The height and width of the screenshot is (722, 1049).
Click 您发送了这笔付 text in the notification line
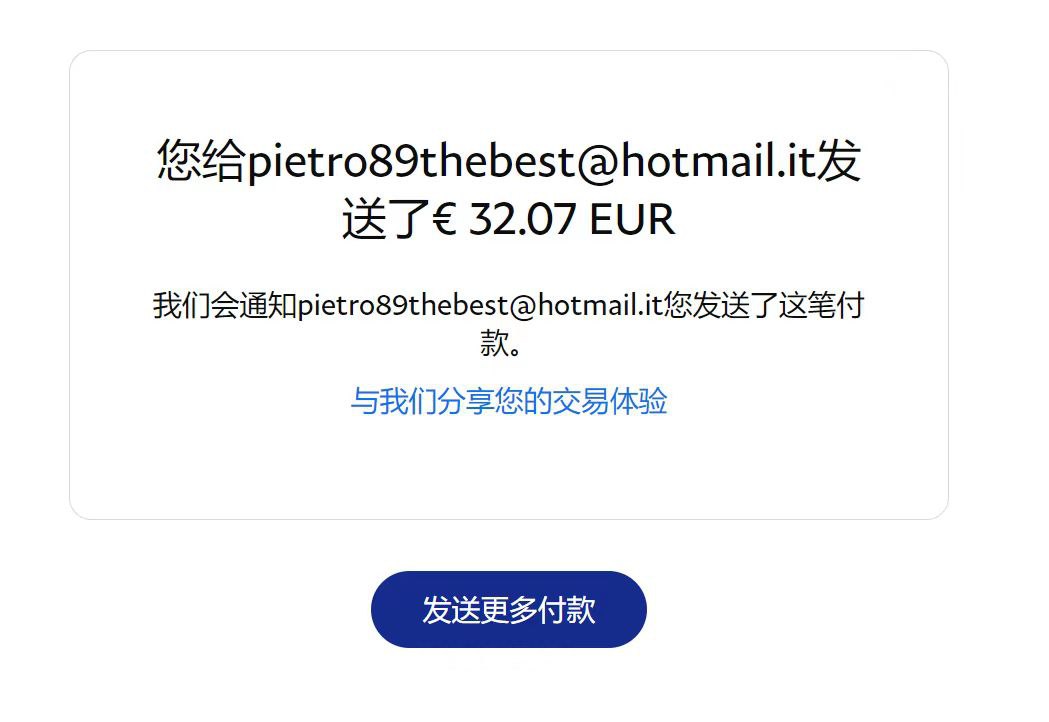763,305
